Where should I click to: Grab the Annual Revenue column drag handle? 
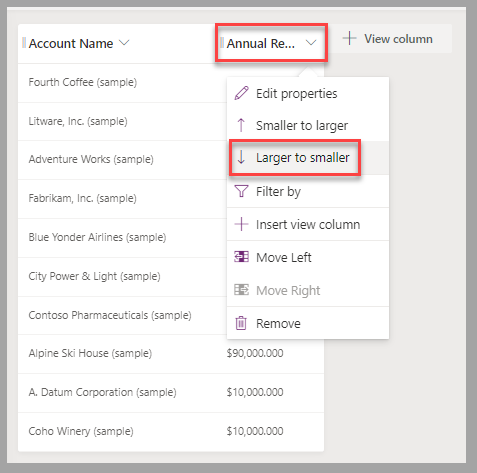coord(222,43)
